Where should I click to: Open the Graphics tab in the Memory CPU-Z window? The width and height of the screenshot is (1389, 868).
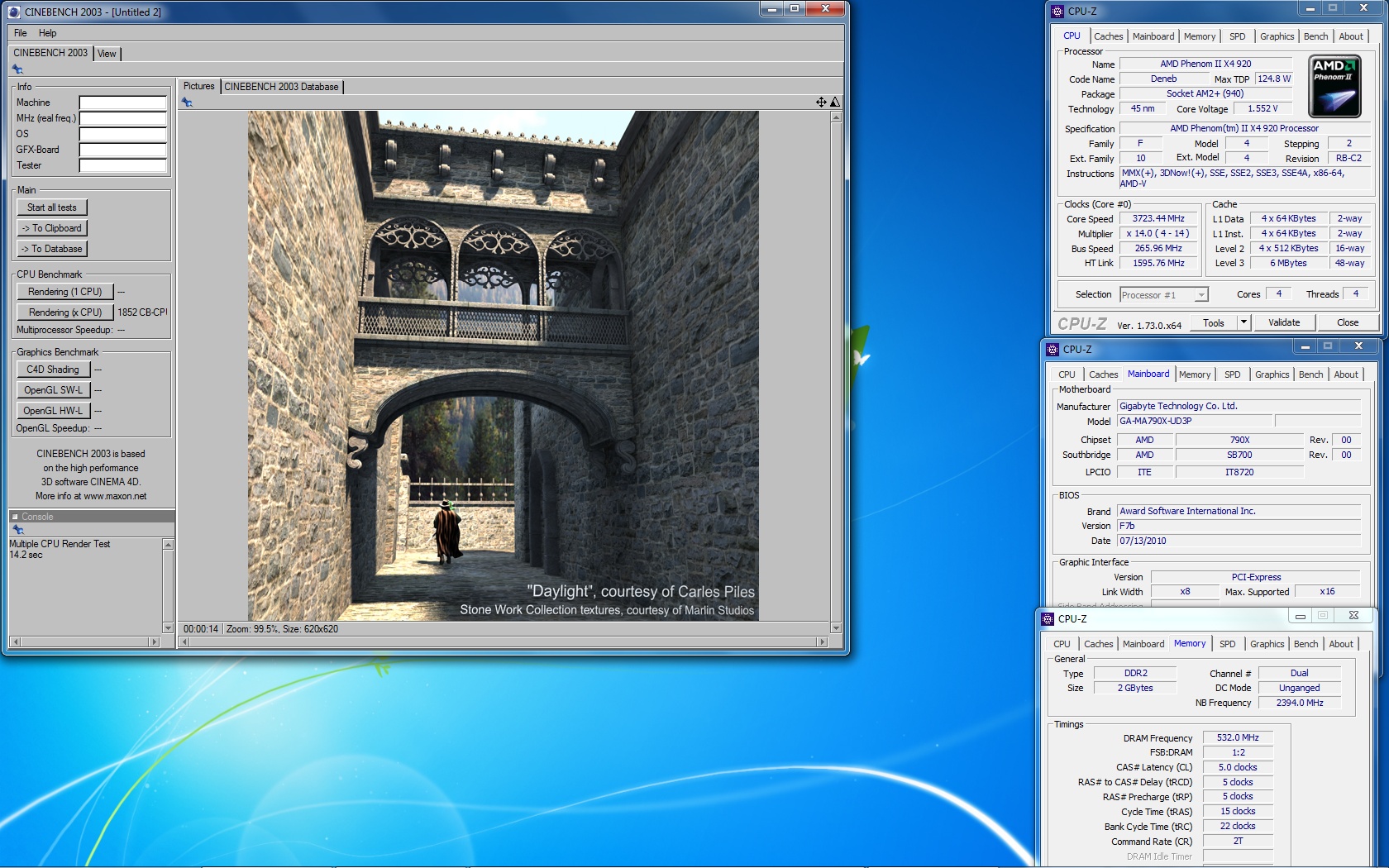1267,644
